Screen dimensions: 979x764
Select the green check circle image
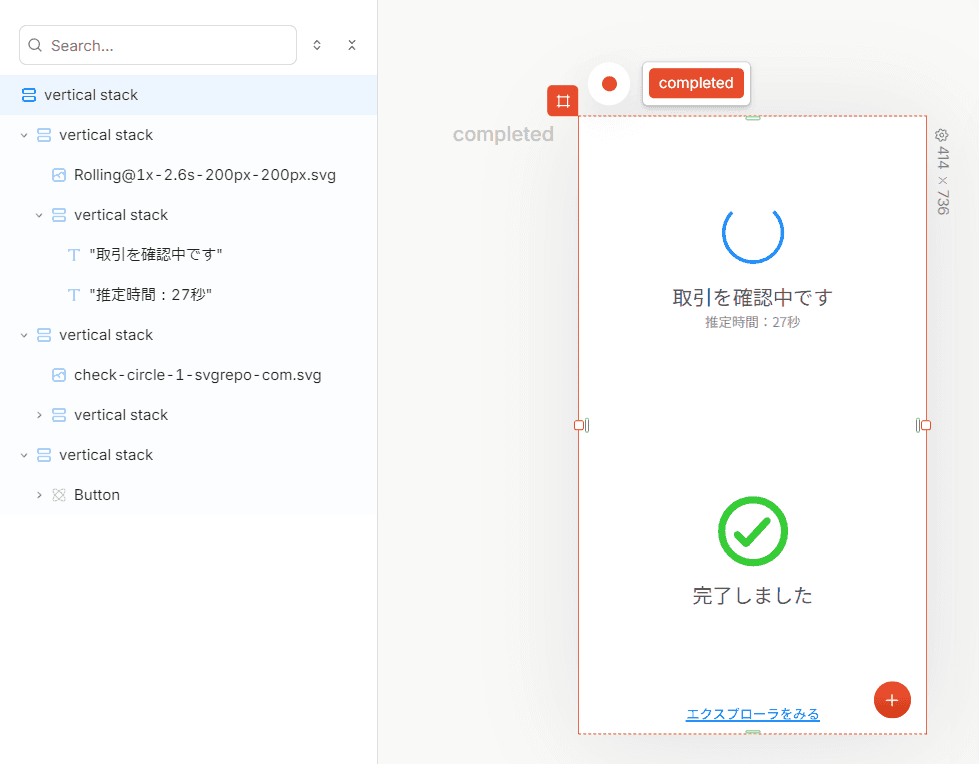click(x=753, y=531)
